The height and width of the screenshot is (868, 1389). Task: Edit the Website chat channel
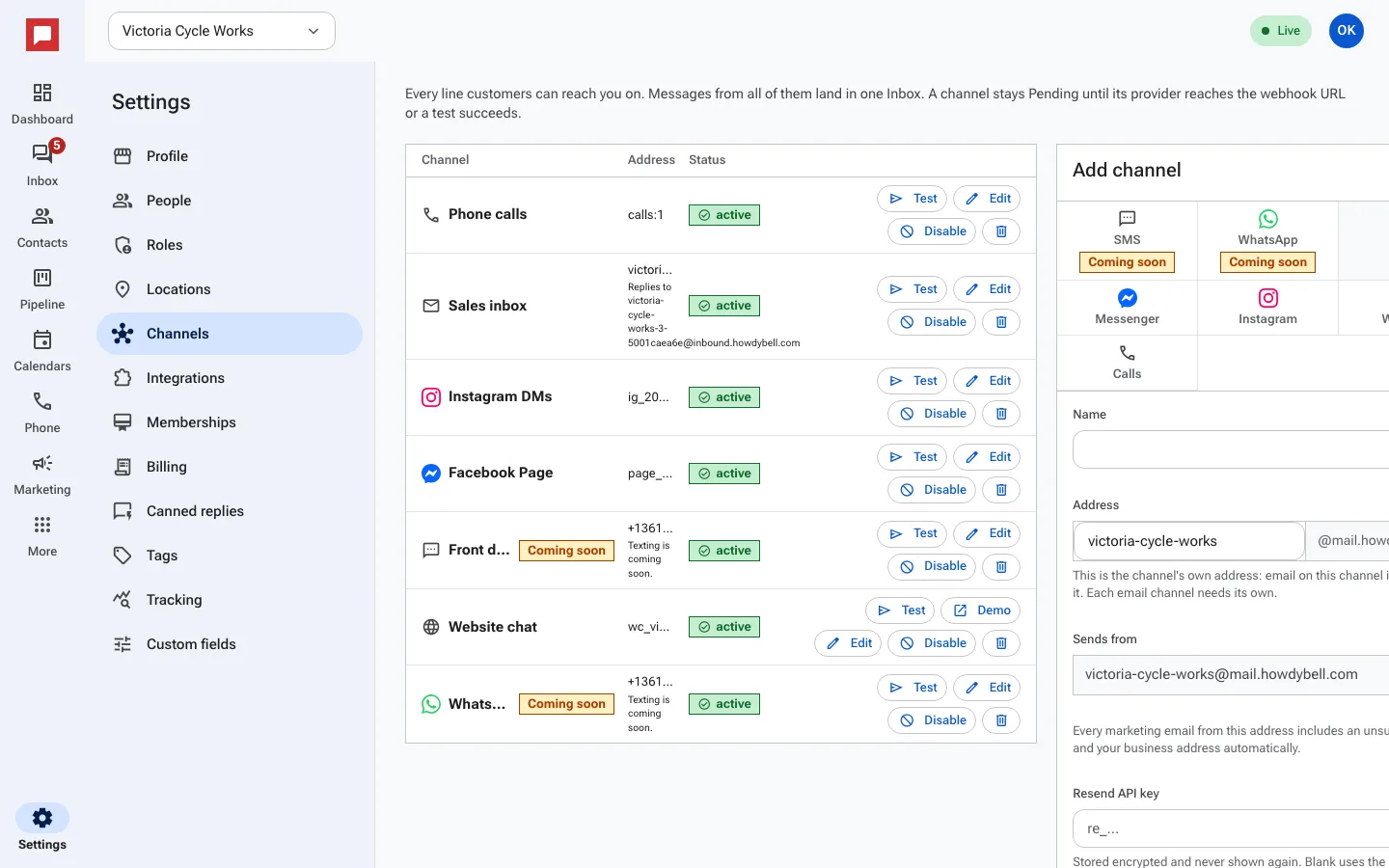pyautogui.click(x=849, y=643)
